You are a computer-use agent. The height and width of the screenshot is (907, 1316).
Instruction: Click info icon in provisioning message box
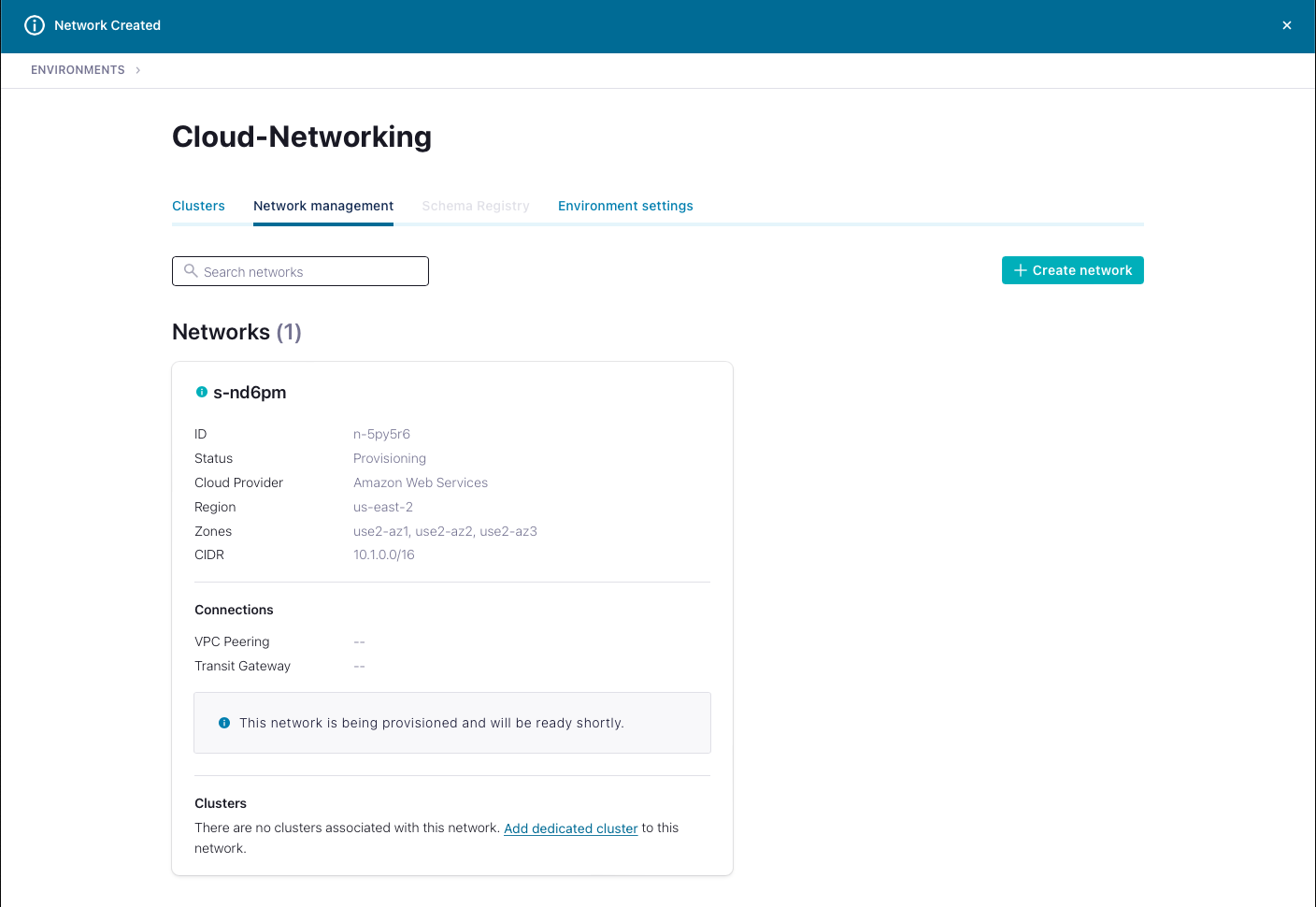point(224,723)
